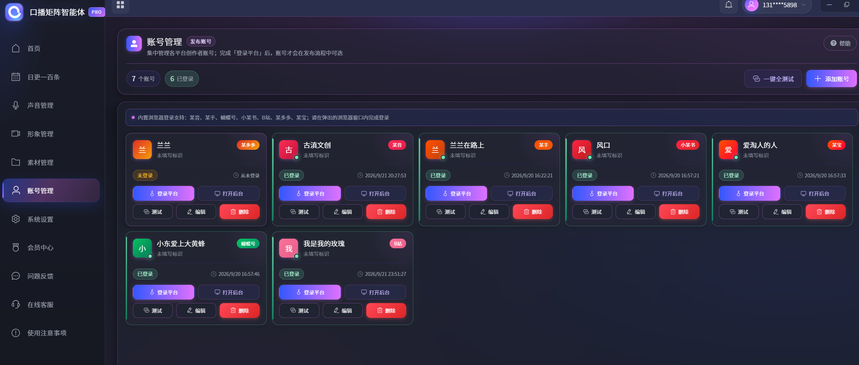
Task: Click 登录平台 on the 兰兰 card
Action: point(163,193)
